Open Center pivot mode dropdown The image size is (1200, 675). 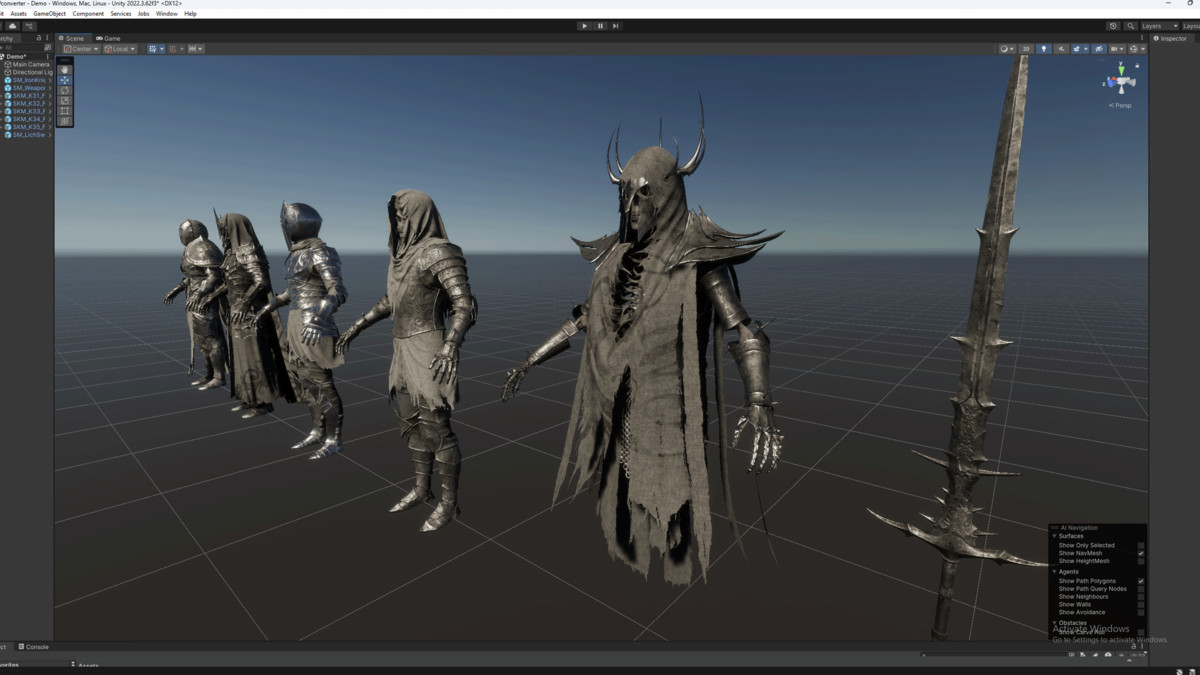click(81, 49)
